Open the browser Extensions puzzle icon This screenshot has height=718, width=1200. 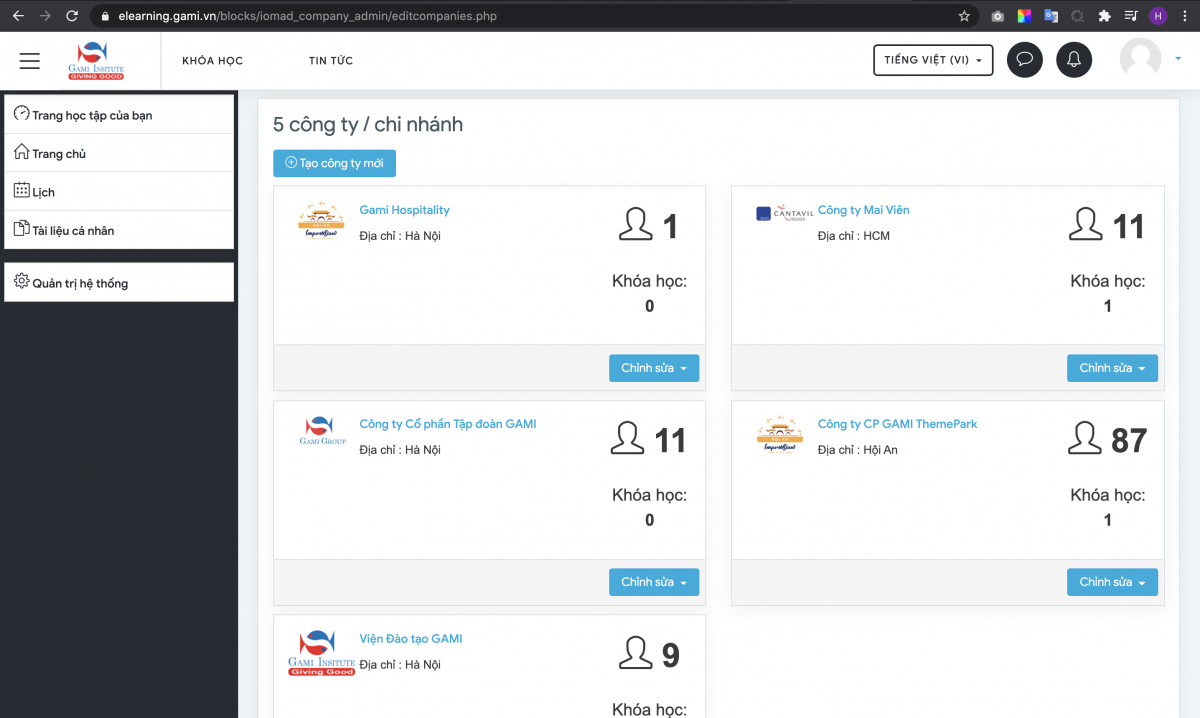coord(1104,16)
